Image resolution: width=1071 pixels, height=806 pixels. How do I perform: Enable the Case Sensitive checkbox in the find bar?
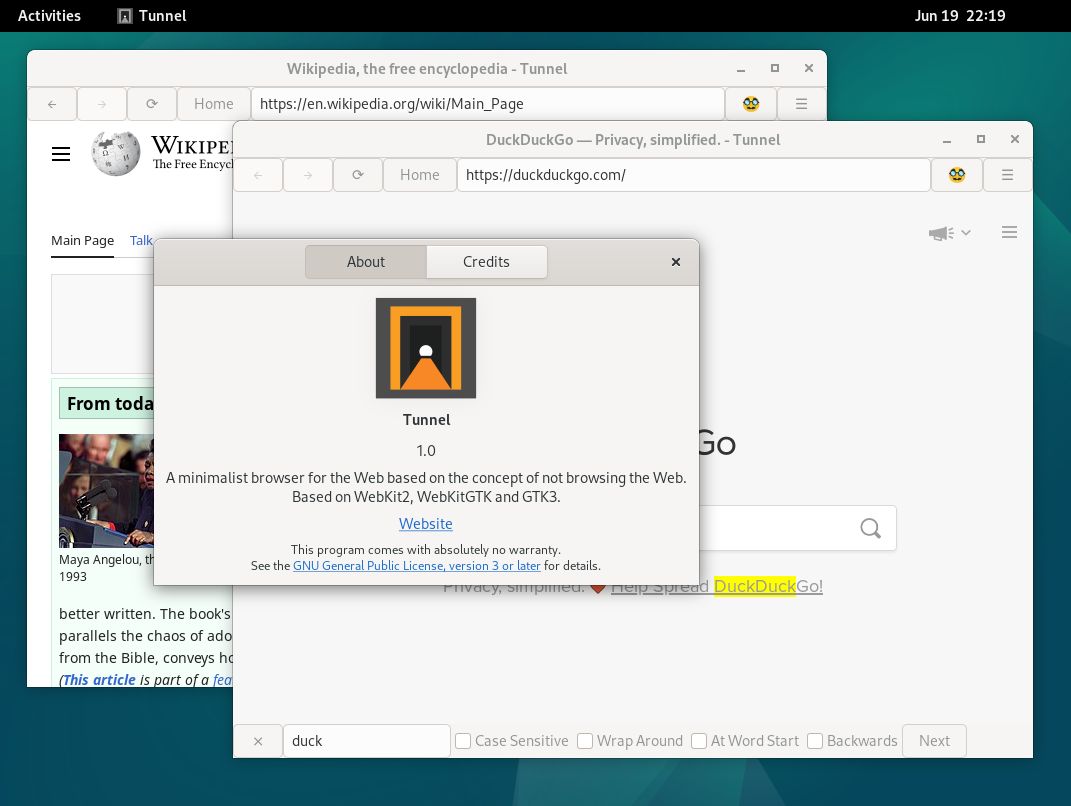[x=463, y=740]
